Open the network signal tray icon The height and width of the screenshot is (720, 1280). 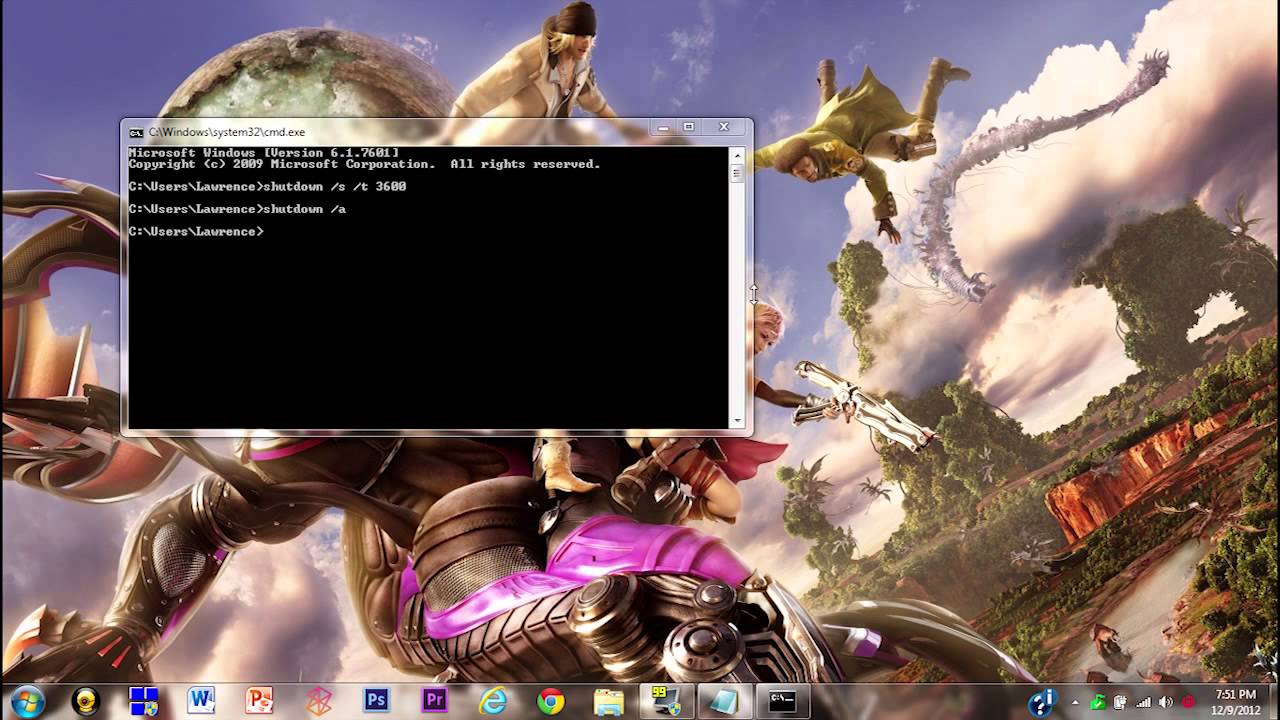[1143, 702]
